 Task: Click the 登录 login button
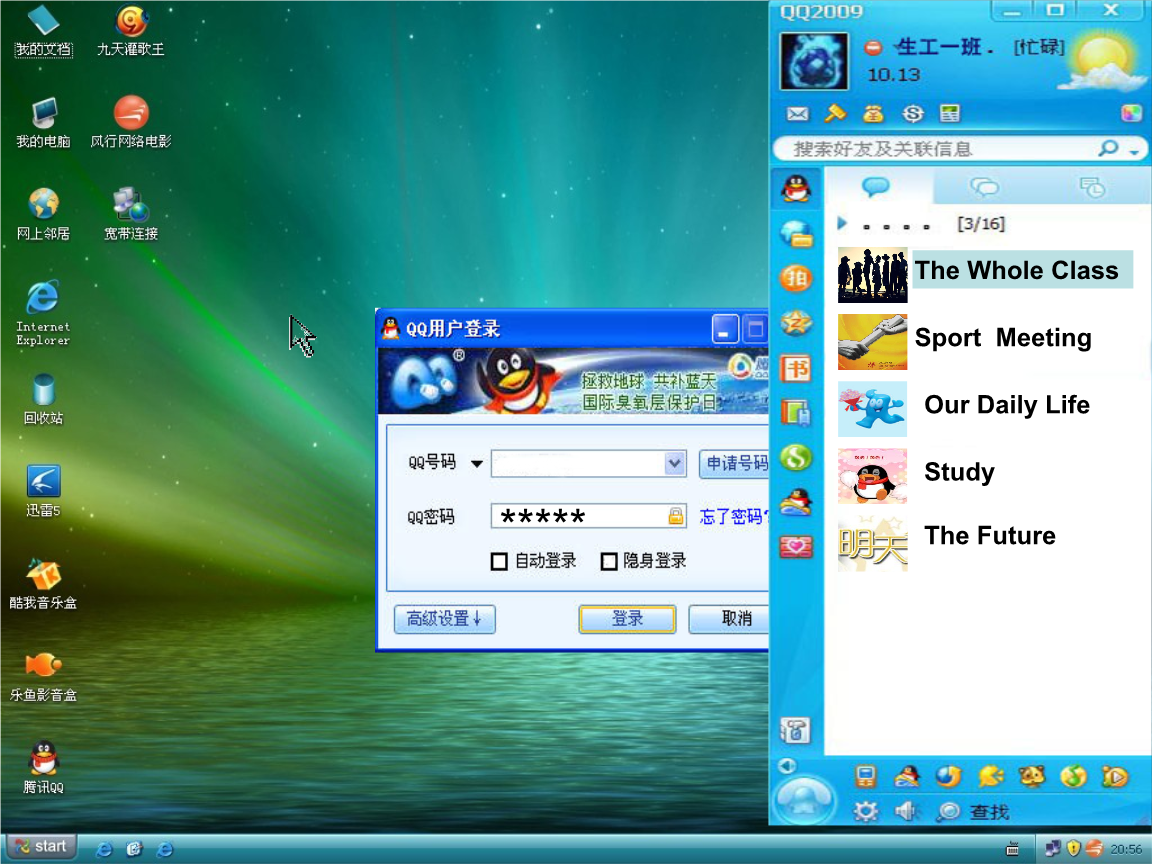(627, 619)
